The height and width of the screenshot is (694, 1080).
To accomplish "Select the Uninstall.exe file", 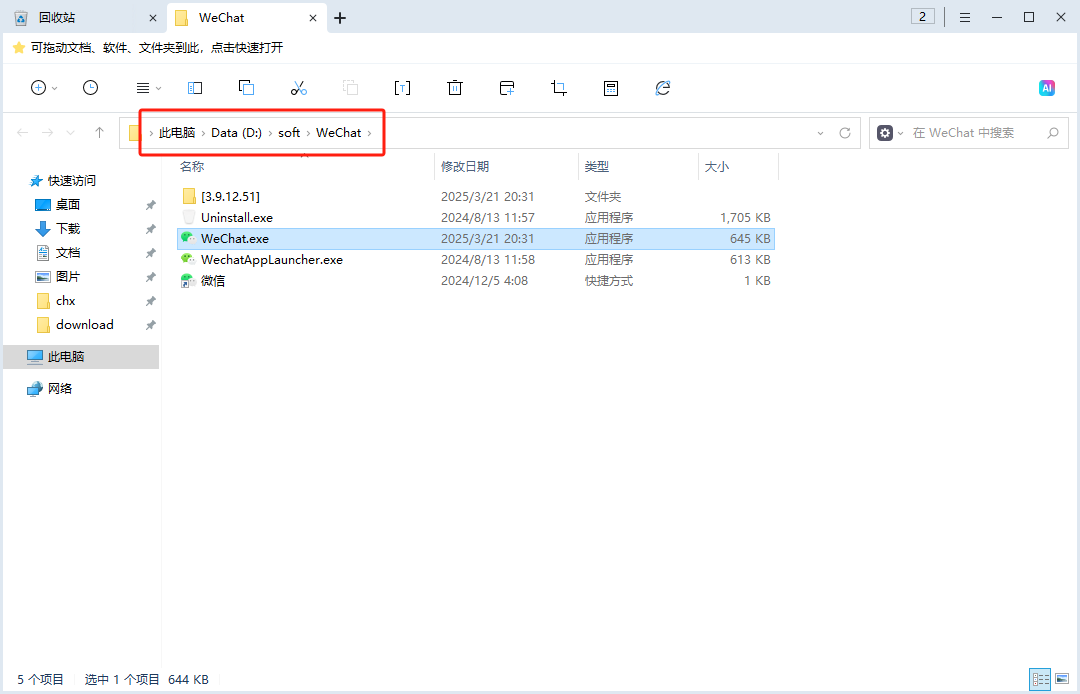I will (x=475, y=218).
